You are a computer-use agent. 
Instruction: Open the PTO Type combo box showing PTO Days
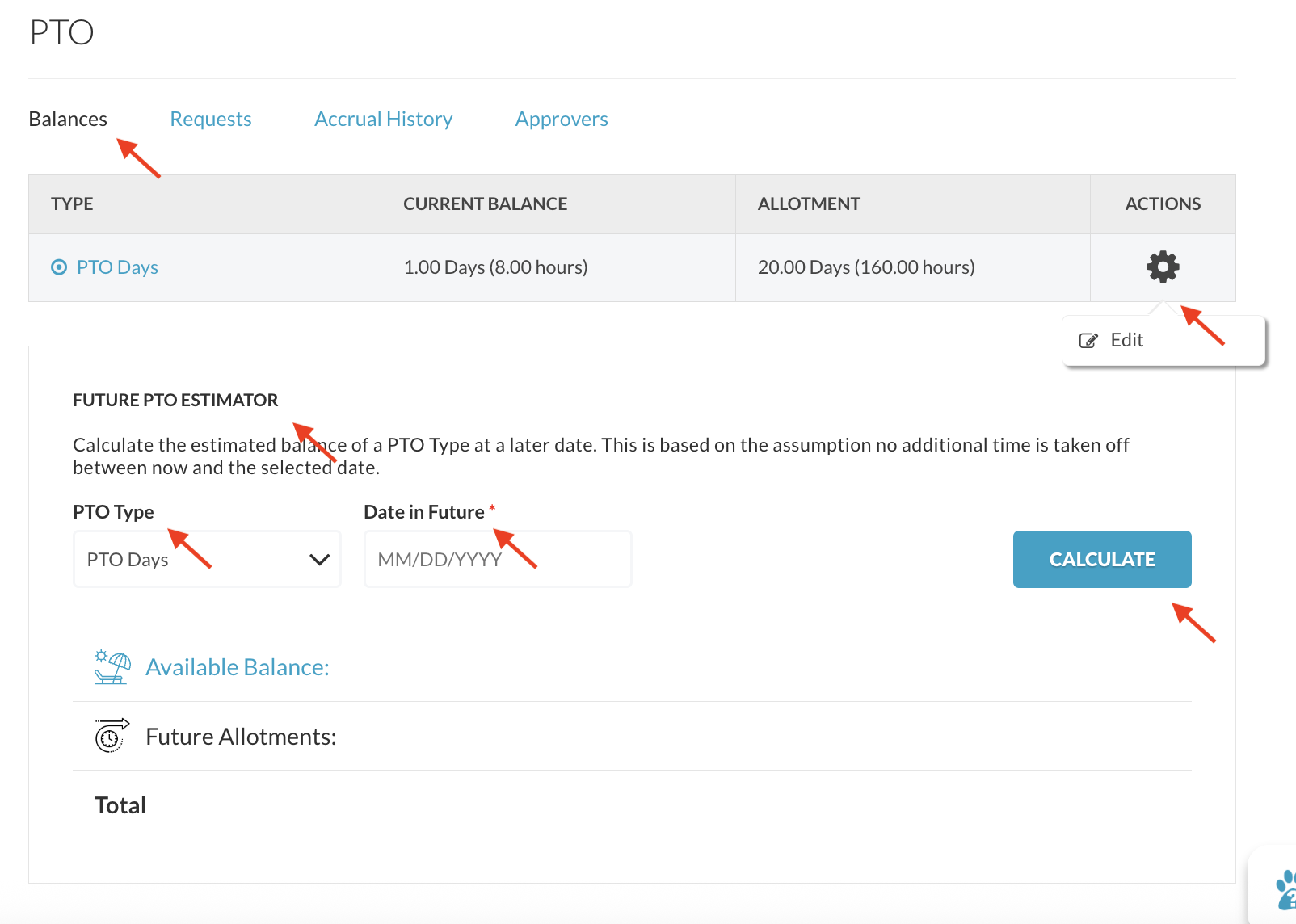[x=194, y=560]
